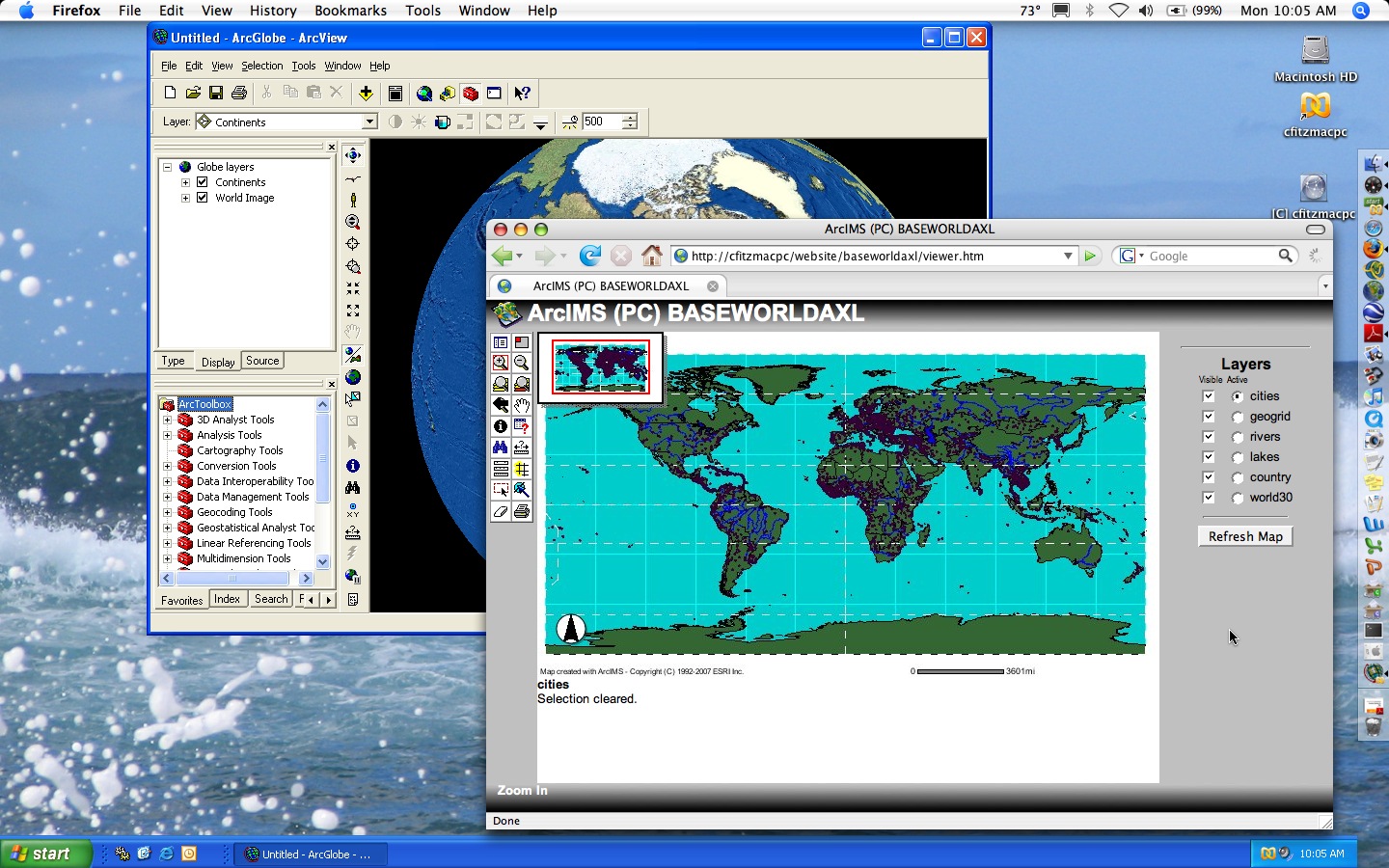The width and height of the screenshot is (1389, 868).
Task: Toggle the overview map icon in ArcIMS
Action: tap(522, 342)
